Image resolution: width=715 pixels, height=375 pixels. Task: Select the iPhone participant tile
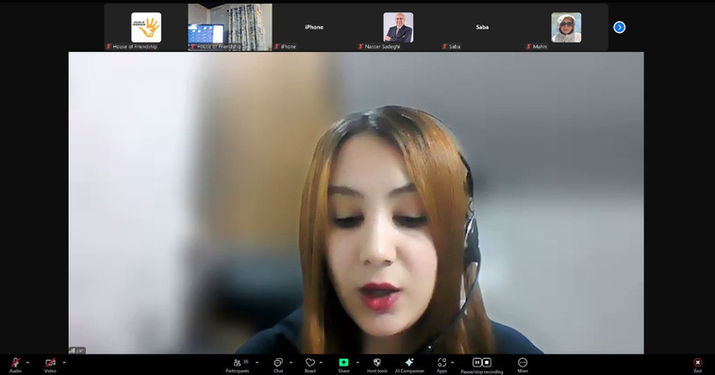[314, 27]
